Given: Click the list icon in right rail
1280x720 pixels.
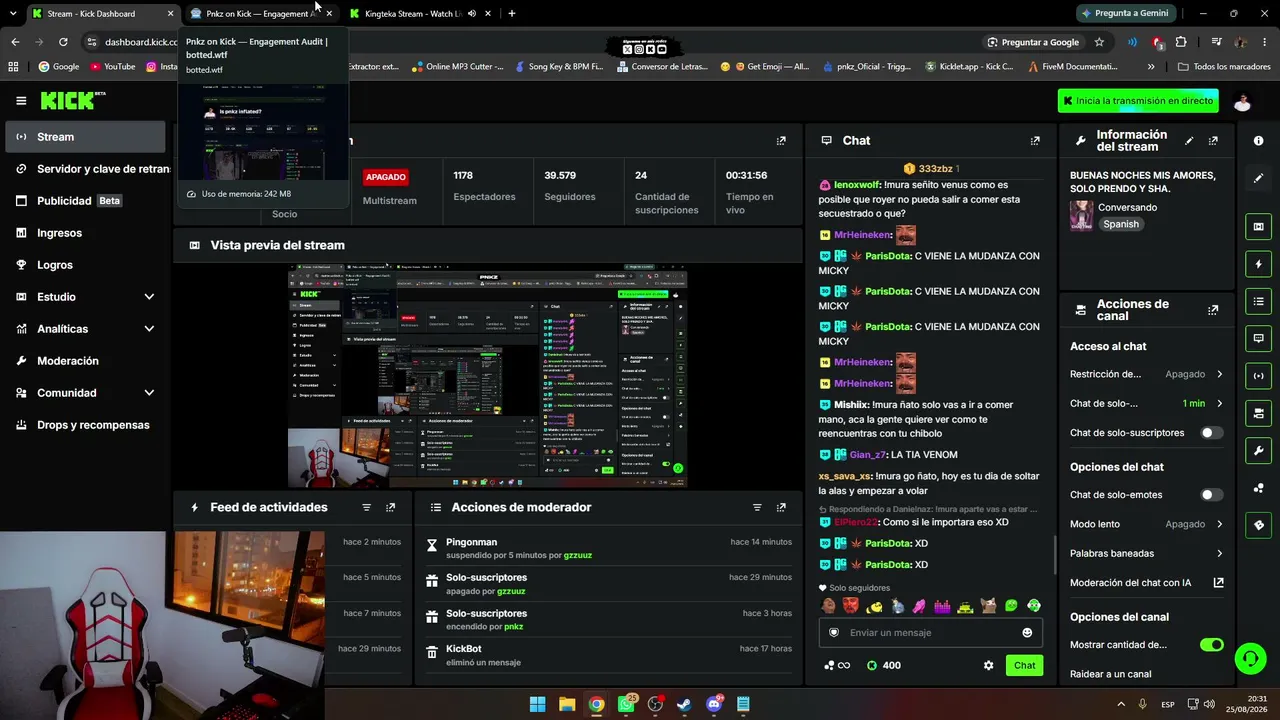Looking at the screenshot, I should [x=1258, y=301].
